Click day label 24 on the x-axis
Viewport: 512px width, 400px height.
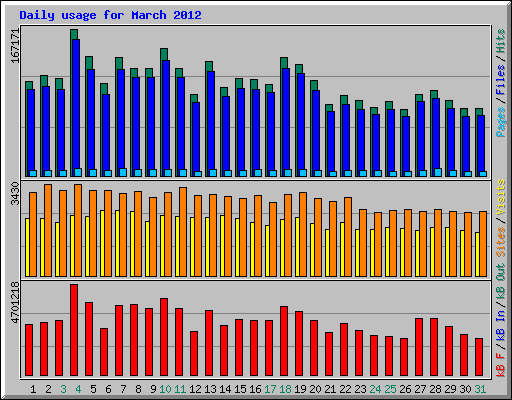click(375, 389)
